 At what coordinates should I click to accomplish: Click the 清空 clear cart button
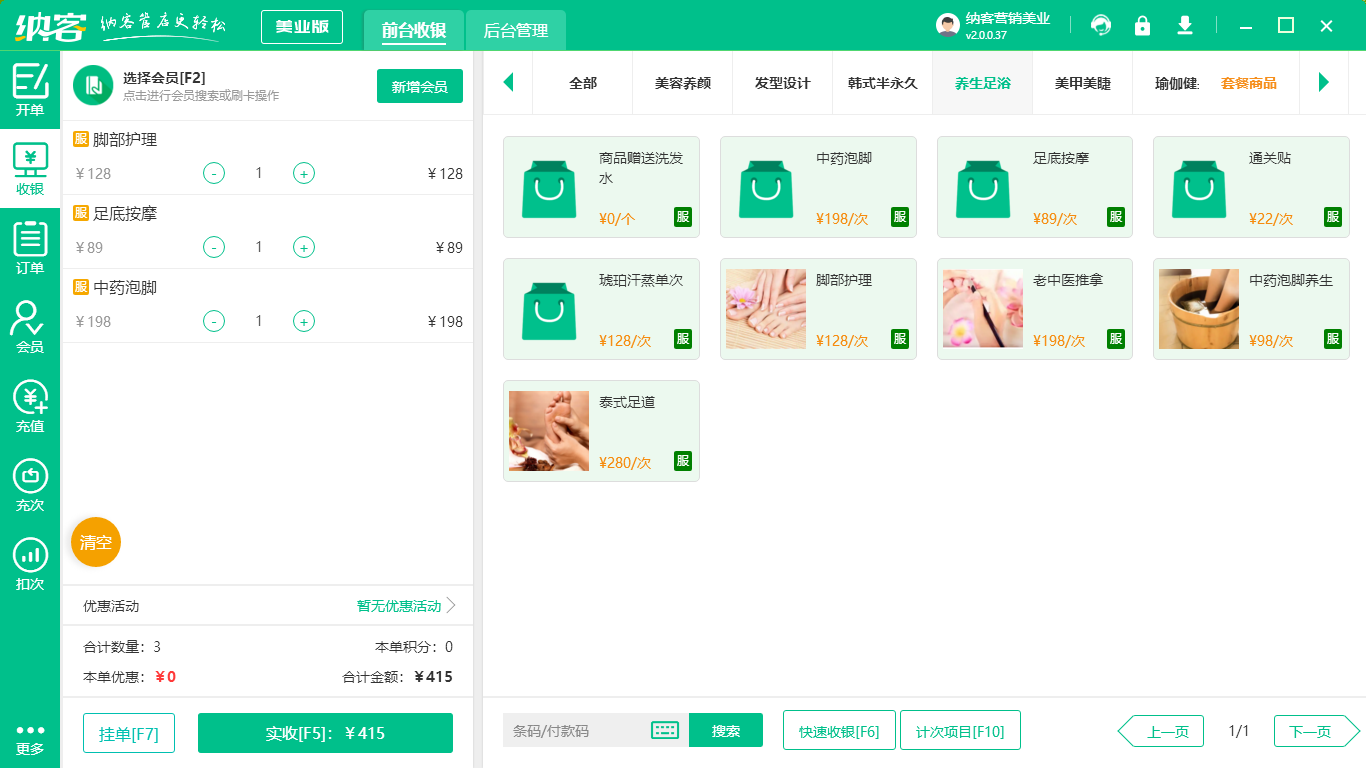(x=96, y=542)
